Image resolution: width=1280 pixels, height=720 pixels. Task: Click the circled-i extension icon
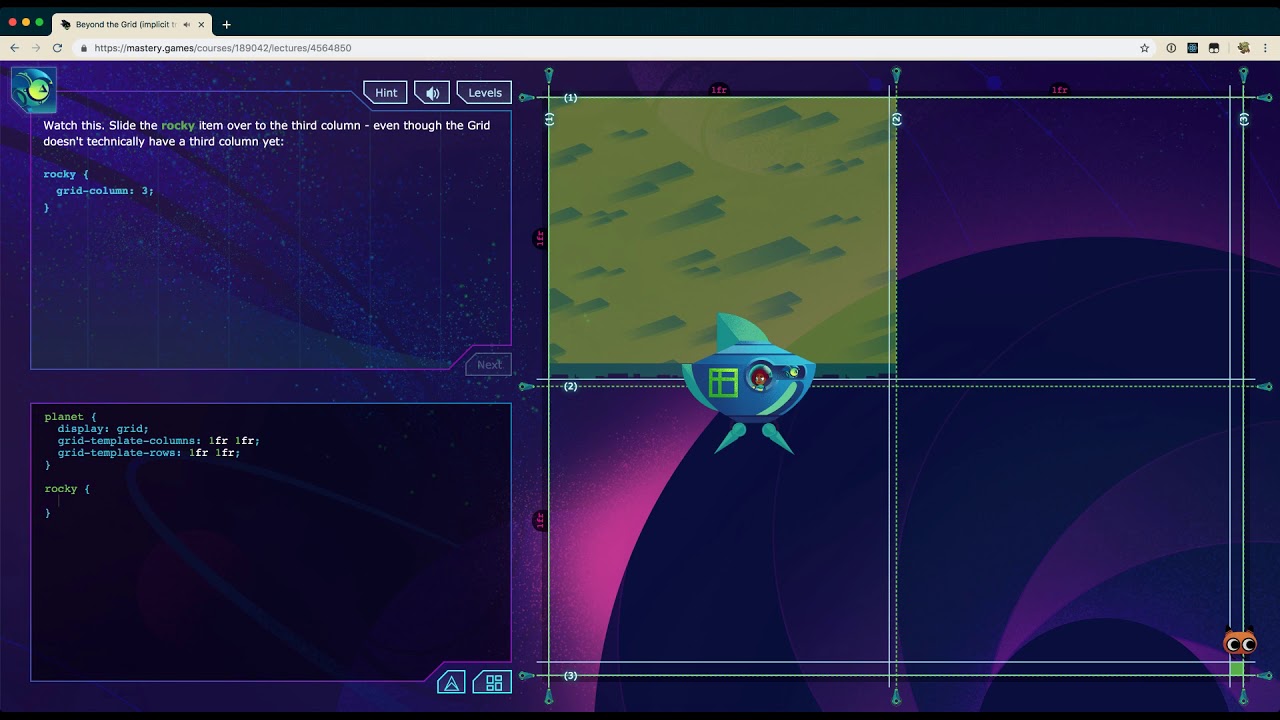click(x=1171, y=47)
